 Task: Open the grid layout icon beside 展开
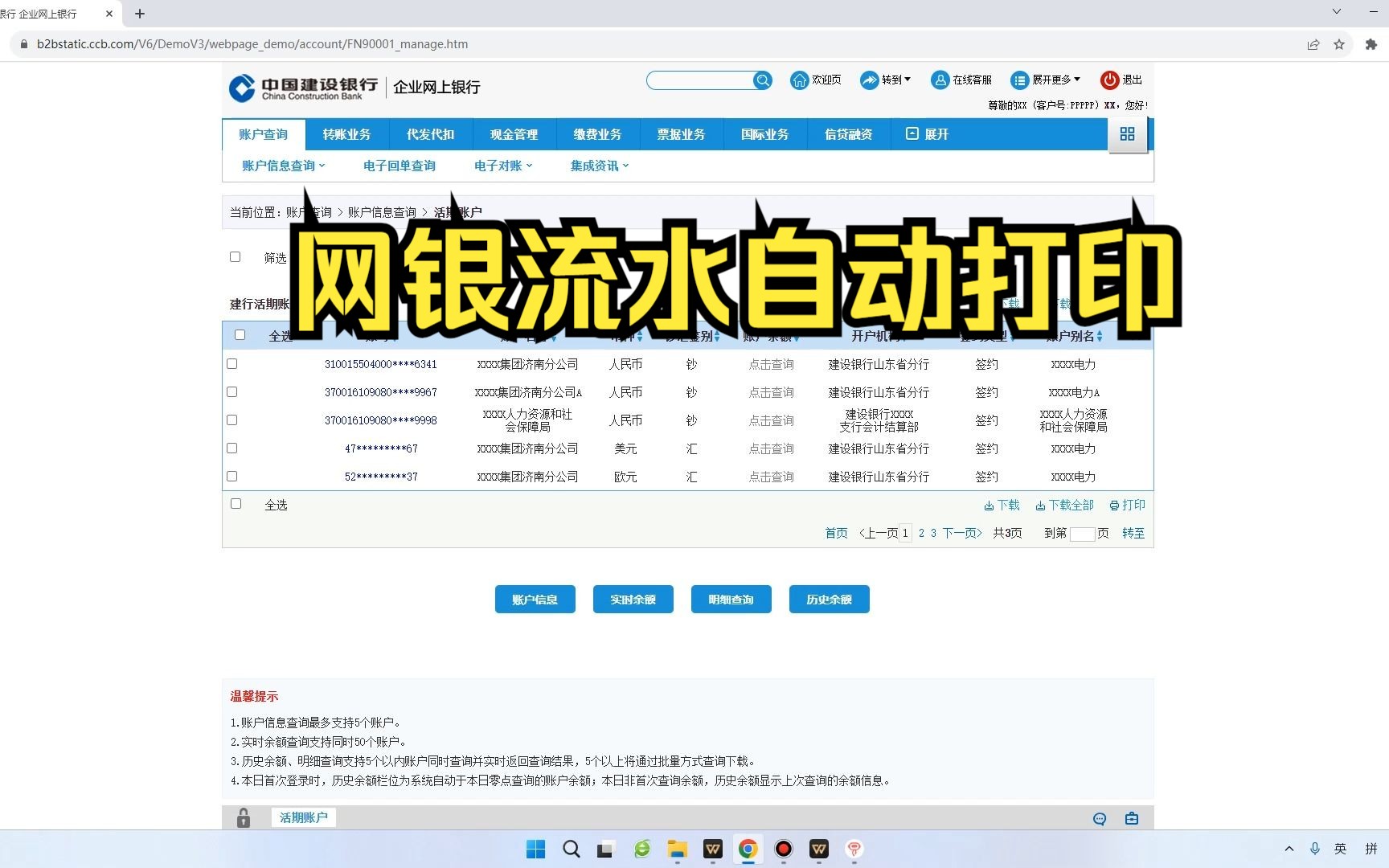pyautogui.click(x=1128, y=134)
